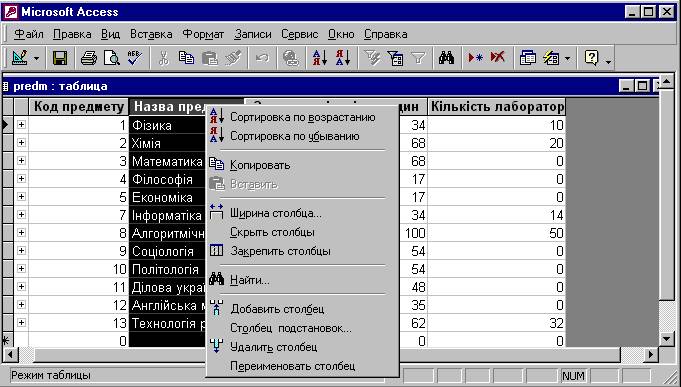Open the Вставка menu
681x387 pixels.
pyautogui.click(x=151, y=34)
